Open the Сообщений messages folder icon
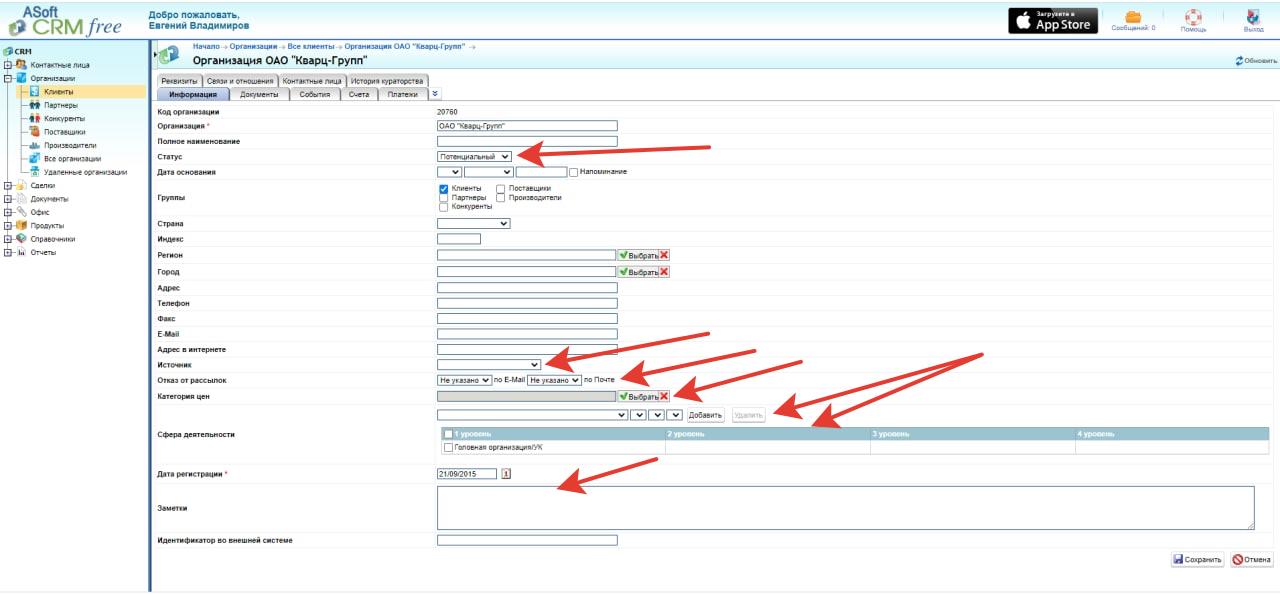This screenshot has height=595, width=1280. 1133,17
